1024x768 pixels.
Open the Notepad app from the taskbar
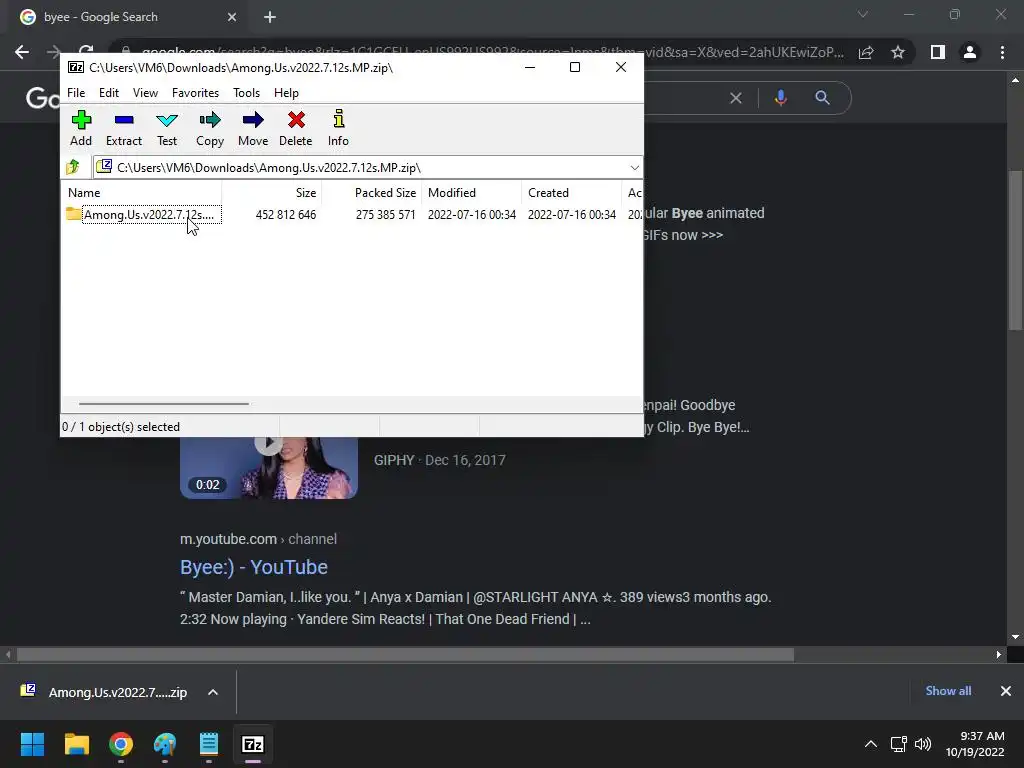tap(209, 744)
